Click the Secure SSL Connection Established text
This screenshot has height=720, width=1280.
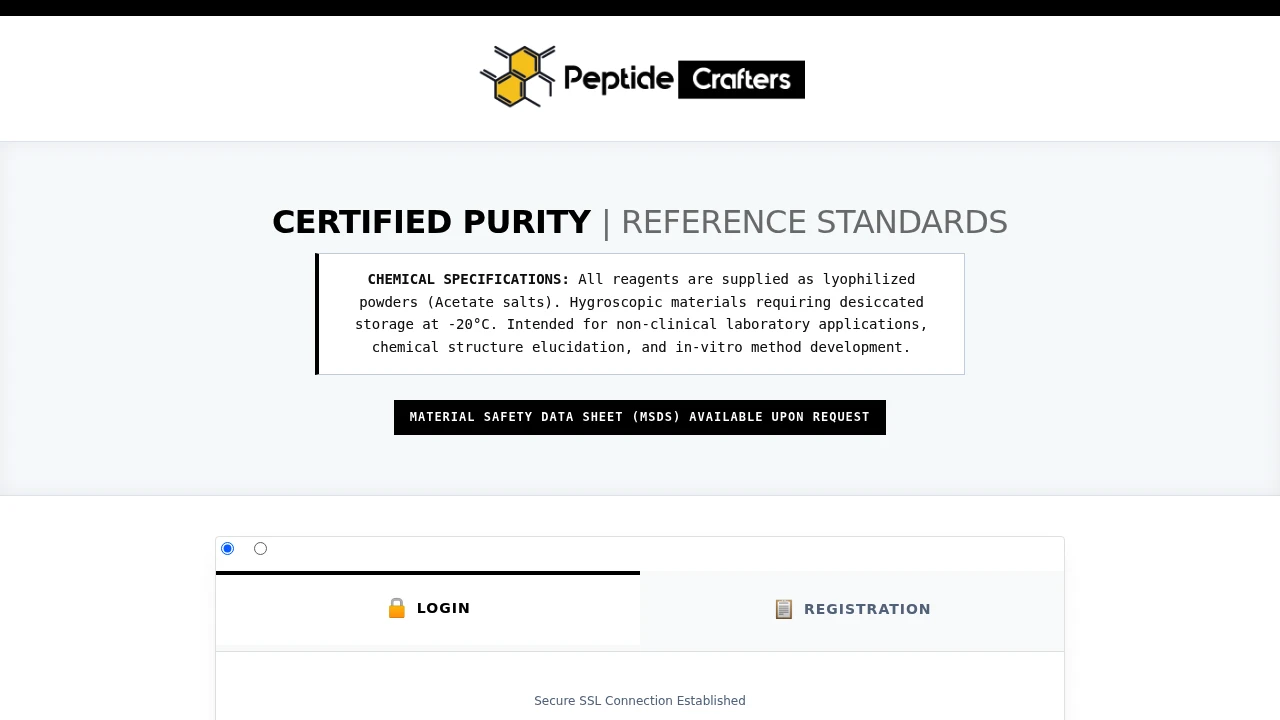click(x=640, y=701)
